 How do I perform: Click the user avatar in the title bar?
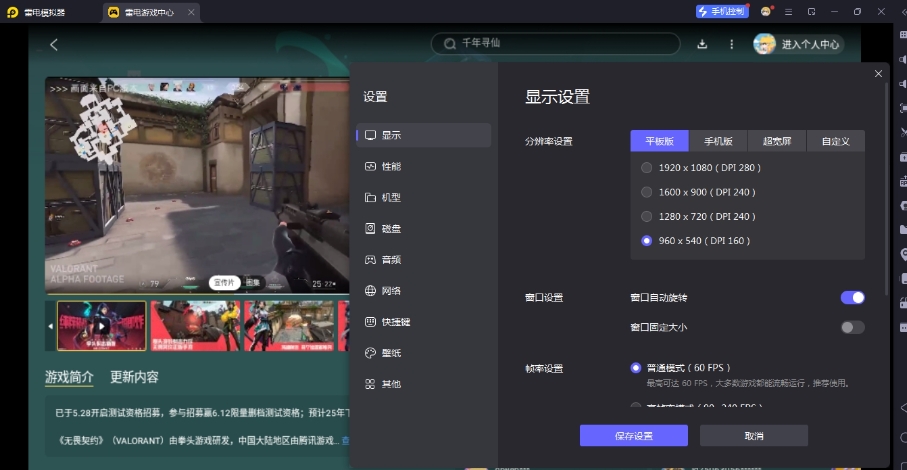pos(766,12)
